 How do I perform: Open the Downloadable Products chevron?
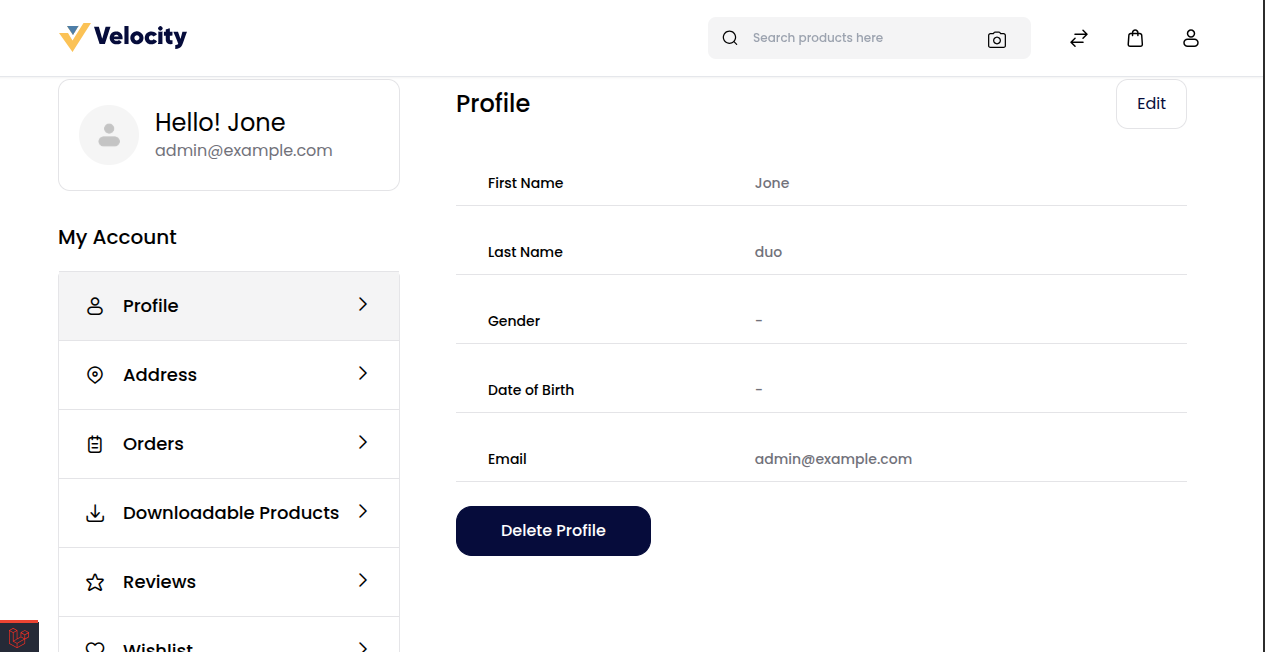(x=362, y=512)
